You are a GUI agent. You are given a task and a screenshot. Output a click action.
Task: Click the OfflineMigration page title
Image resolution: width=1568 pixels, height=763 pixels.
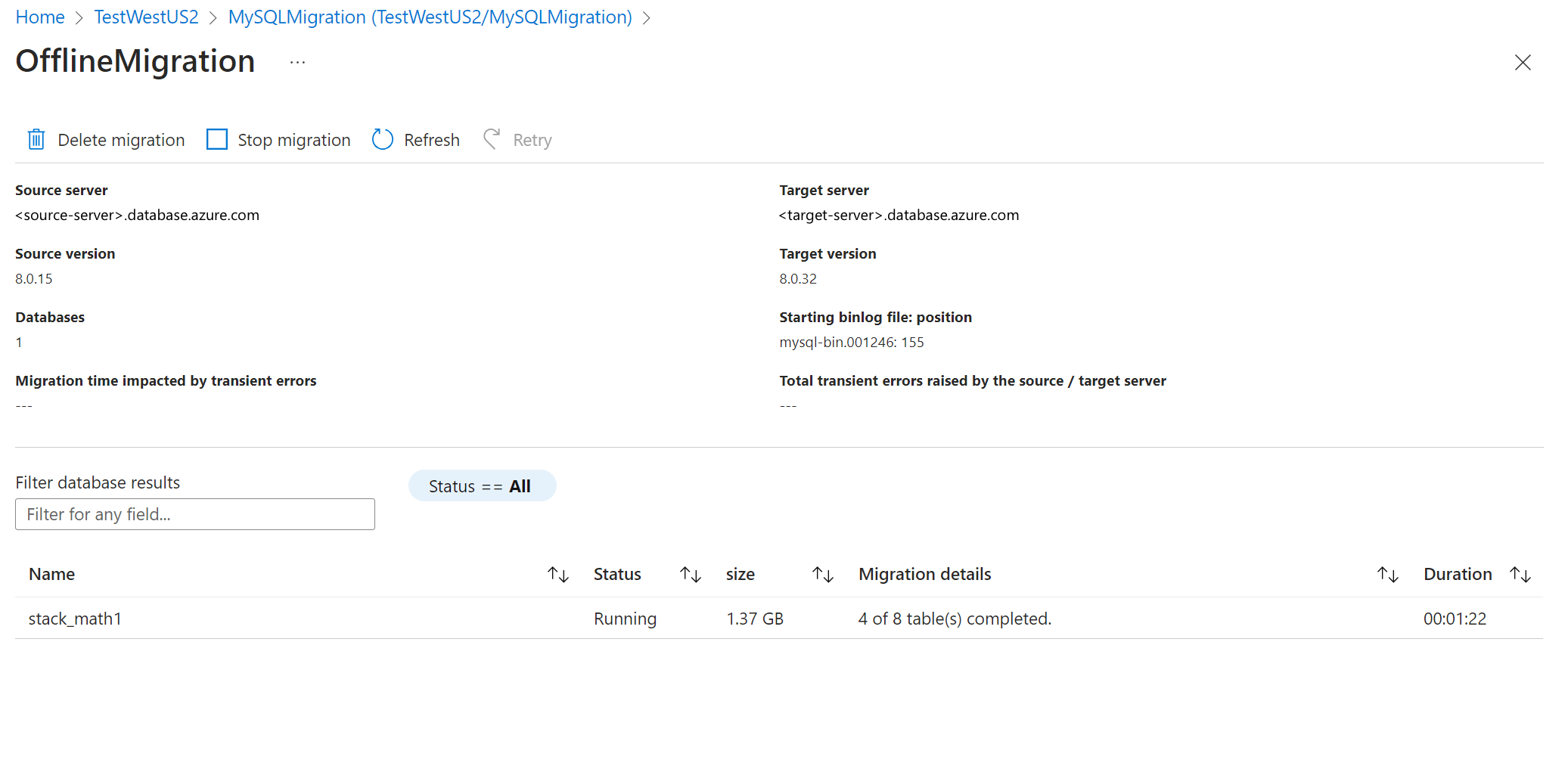coord(135,61)
